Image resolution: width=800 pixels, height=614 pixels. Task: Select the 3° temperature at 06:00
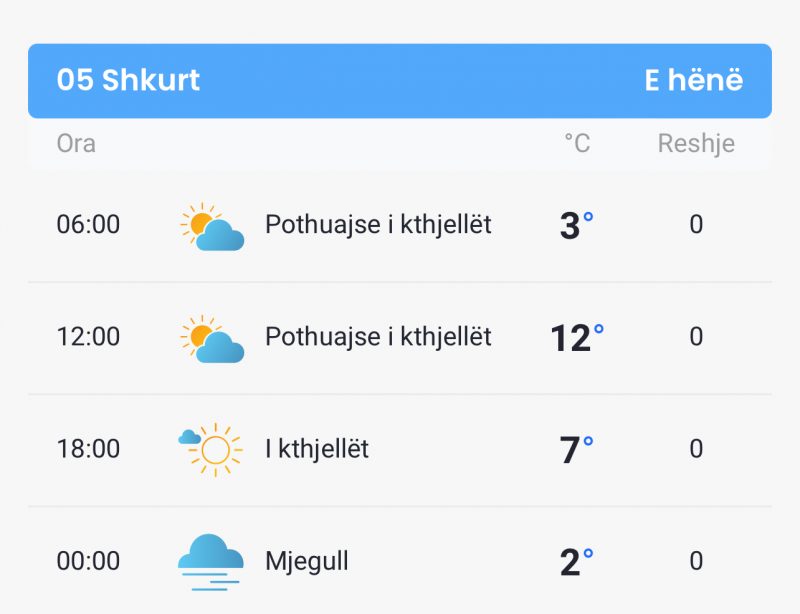[576, 225]
